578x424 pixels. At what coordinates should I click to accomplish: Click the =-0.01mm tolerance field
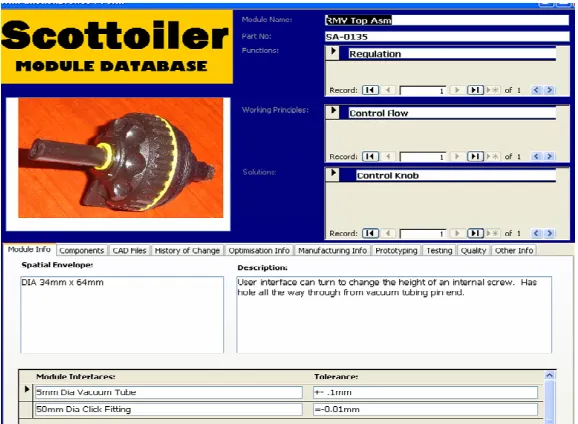pyautogui.click(x=425, y=409)
